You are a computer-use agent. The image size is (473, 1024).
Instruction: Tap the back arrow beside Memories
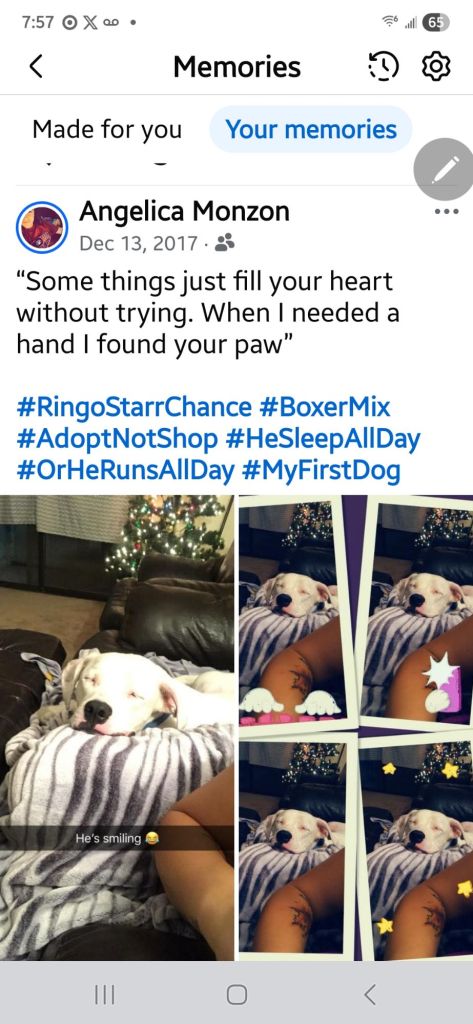click(37, 67)
